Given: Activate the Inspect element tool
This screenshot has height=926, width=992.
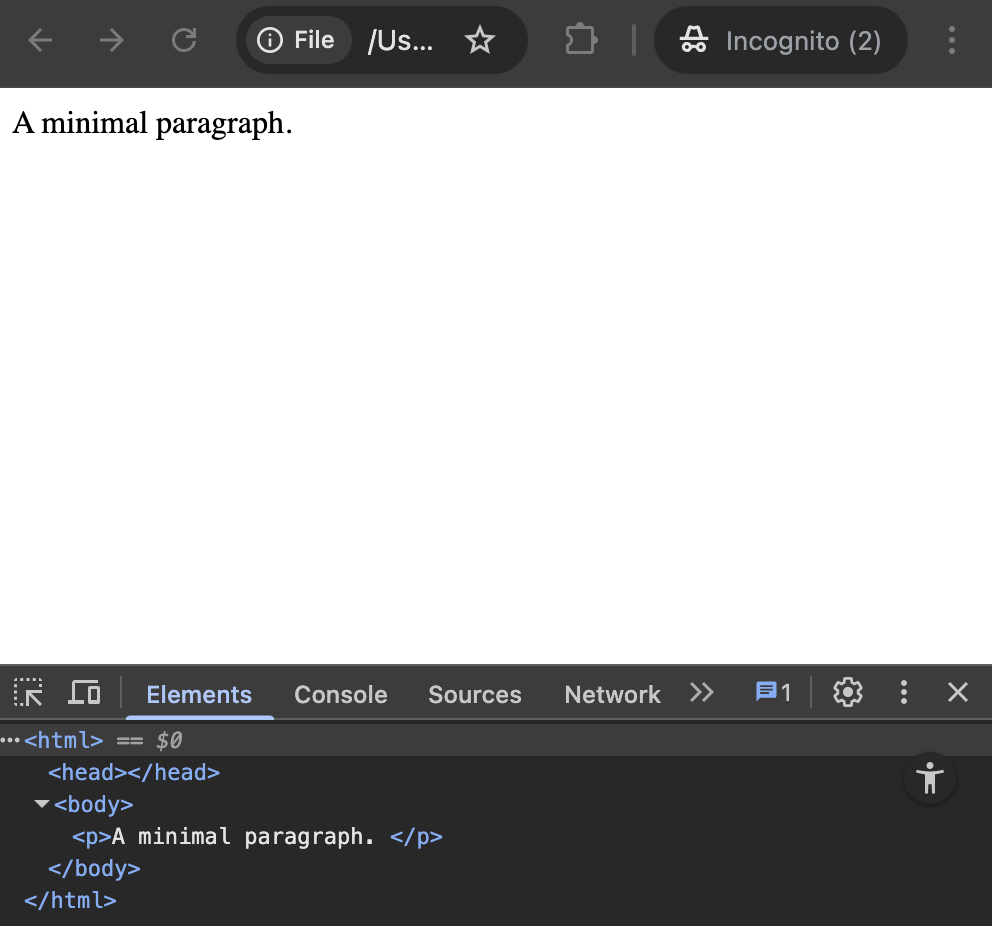Looking at the screenshot, I should coord(28,692).
